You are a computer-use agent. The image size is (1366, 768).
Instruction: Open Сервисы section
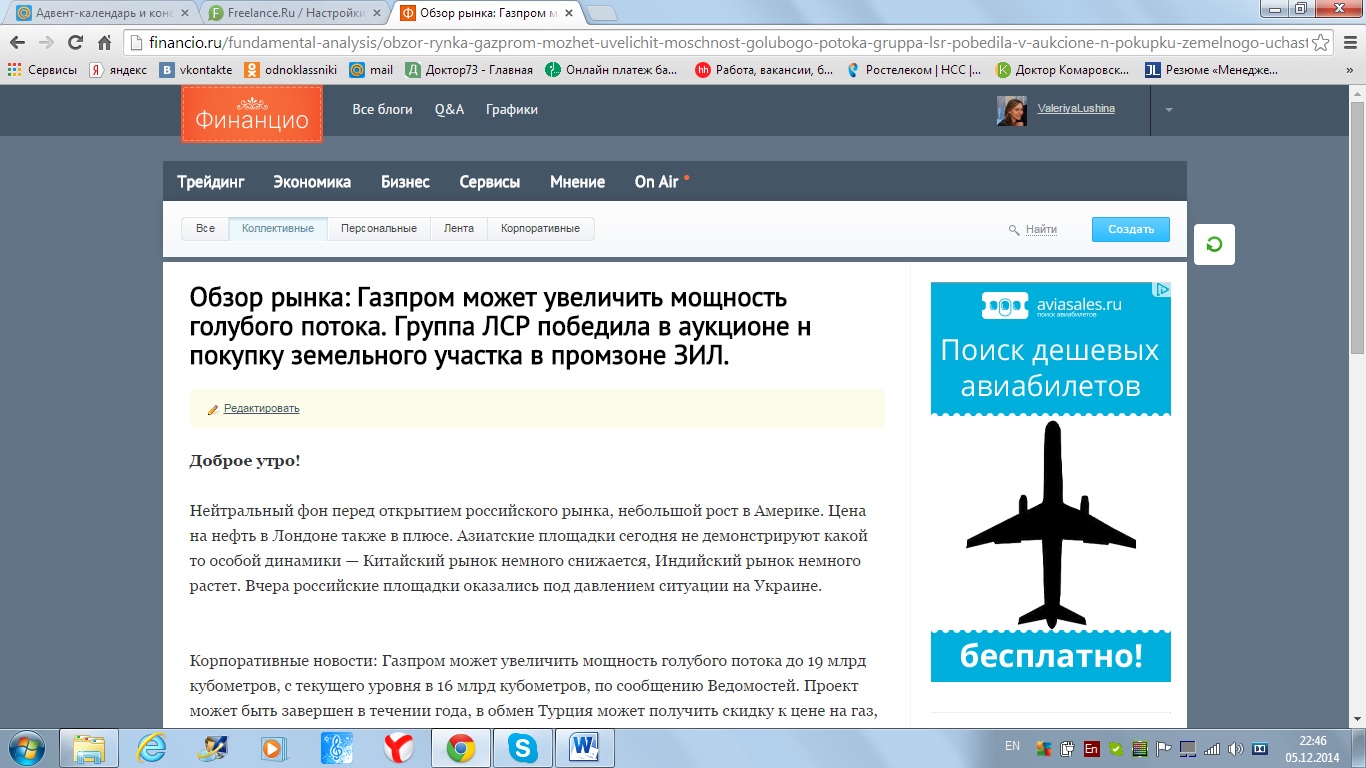pos(490,182)
